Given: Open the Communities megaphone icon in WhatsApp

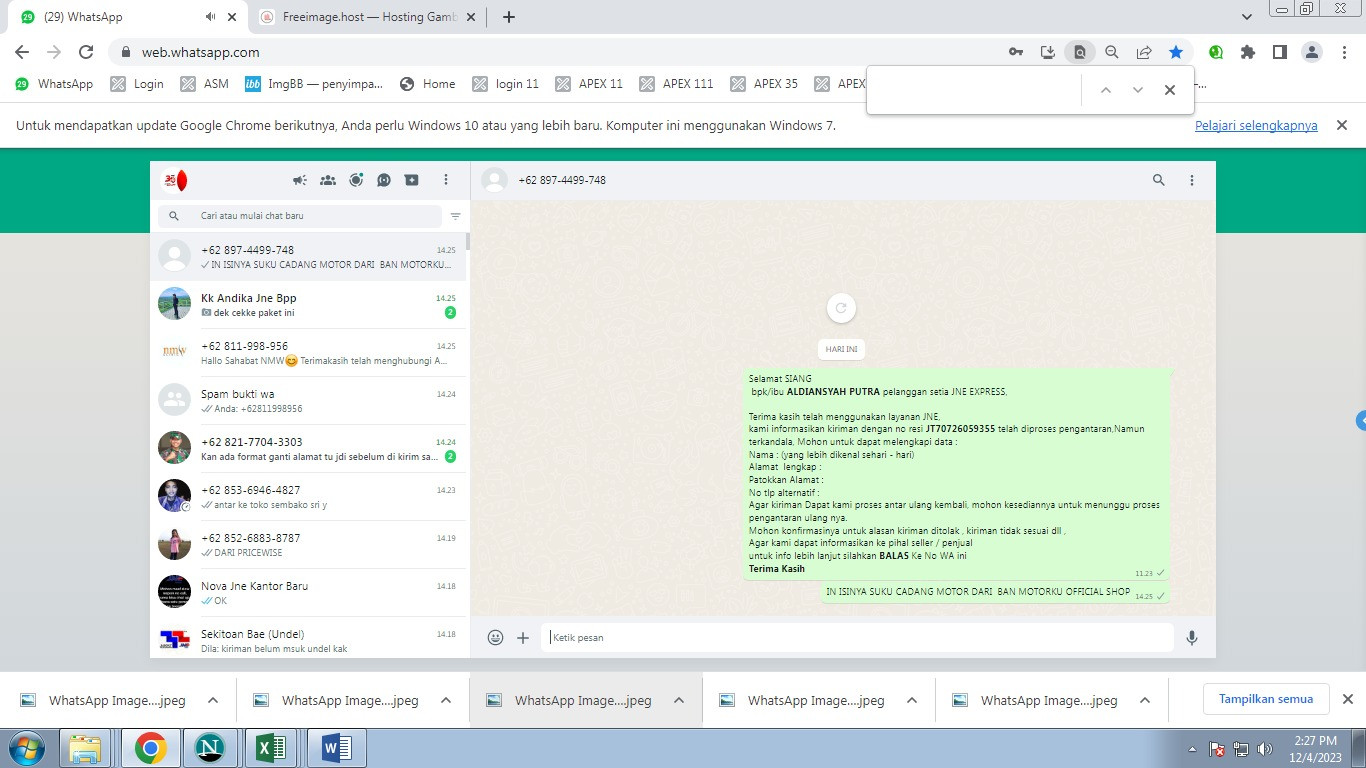Looking at the screenshot, I should 300,180.
